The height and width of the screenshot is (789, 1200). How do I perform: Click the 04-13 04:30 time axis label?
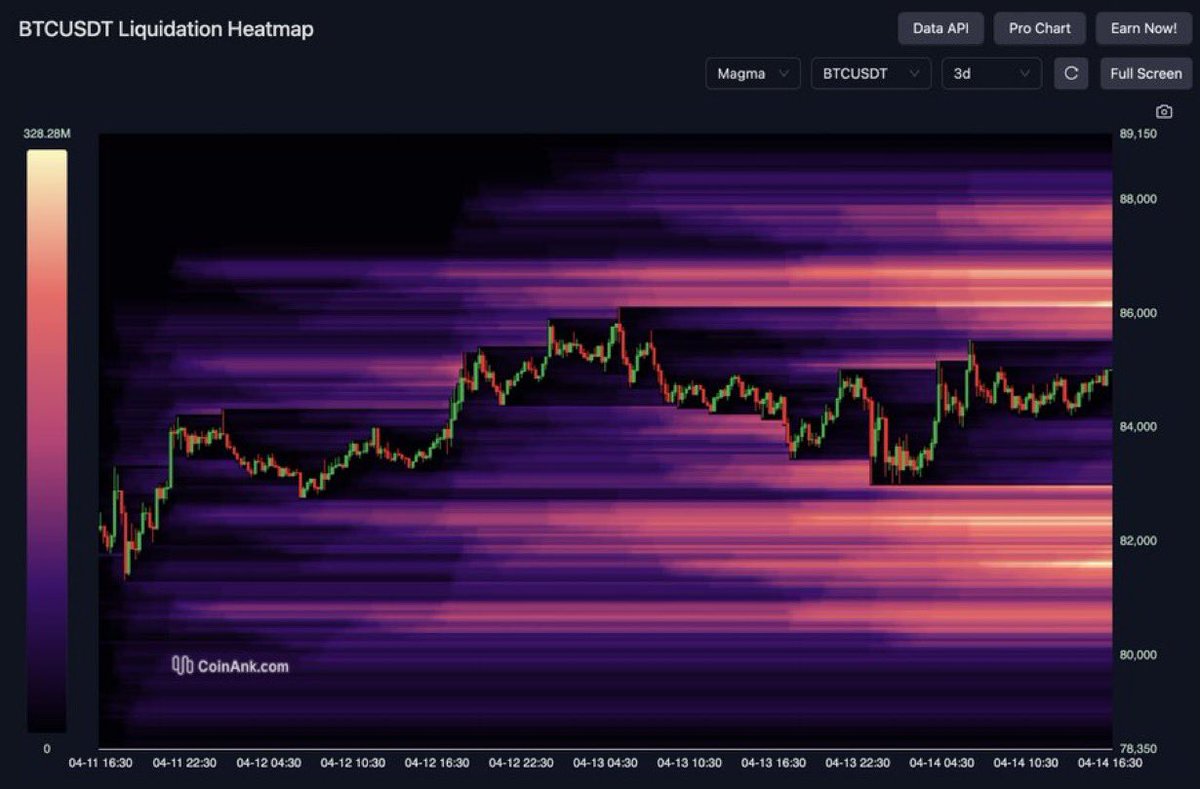click(605, 763)
